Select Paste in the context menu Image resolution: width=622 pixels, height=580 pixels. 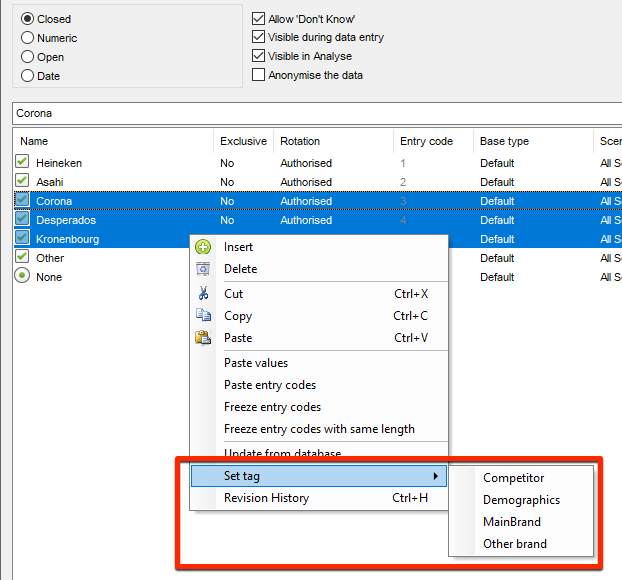(x=319, y=338)
